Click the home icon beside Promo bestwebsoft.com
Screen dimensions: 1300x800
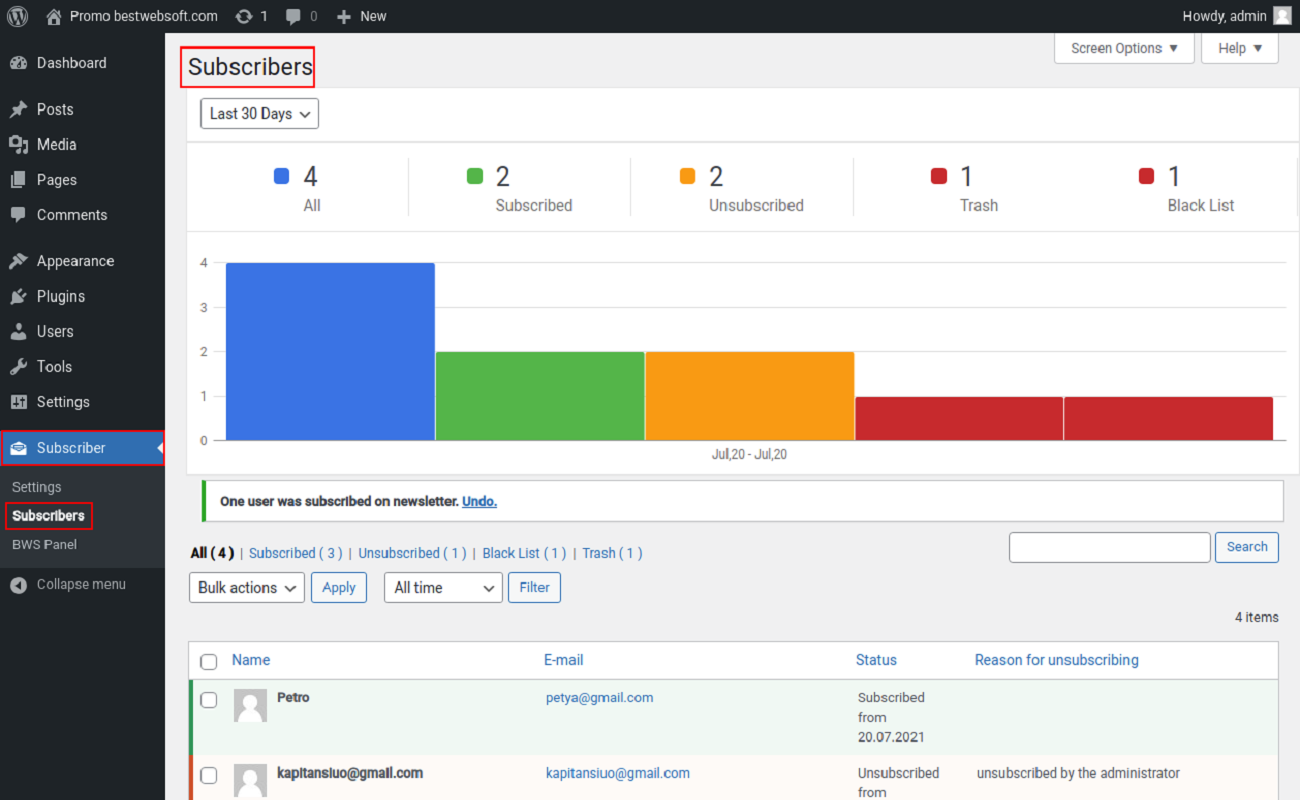53,16
